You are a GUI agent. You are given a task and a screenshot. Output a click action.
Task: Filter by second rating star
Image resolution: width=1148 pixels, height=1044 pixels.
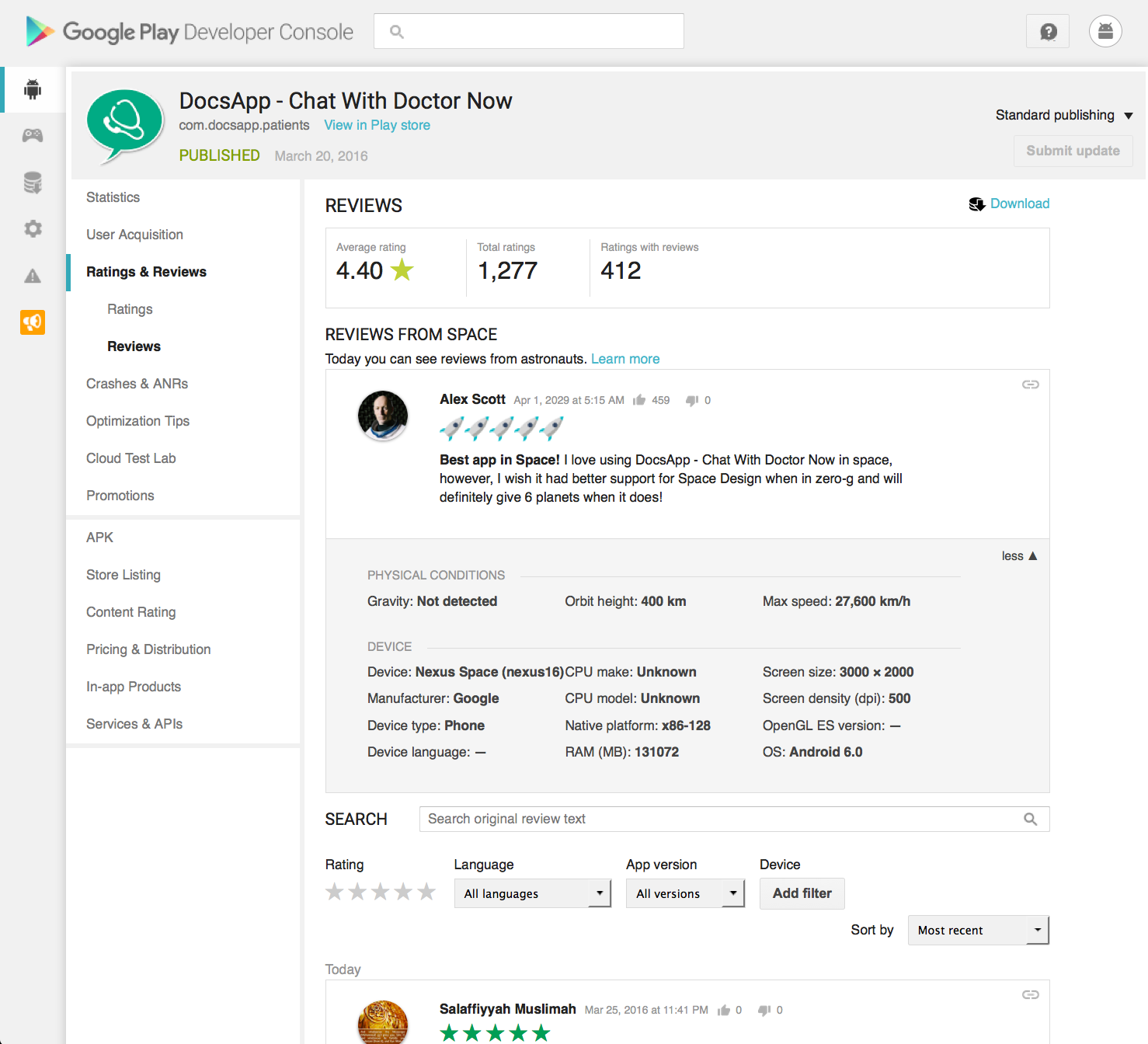(x=357, y=892)
